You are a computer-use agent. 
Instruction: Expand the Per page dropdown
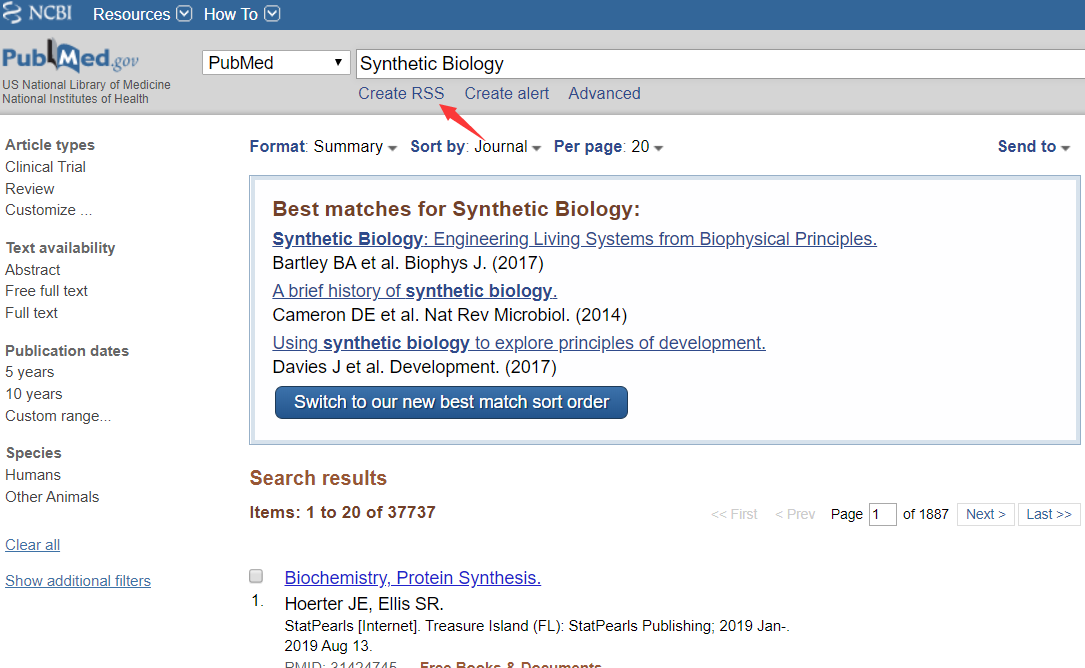(x=608, y=147)
